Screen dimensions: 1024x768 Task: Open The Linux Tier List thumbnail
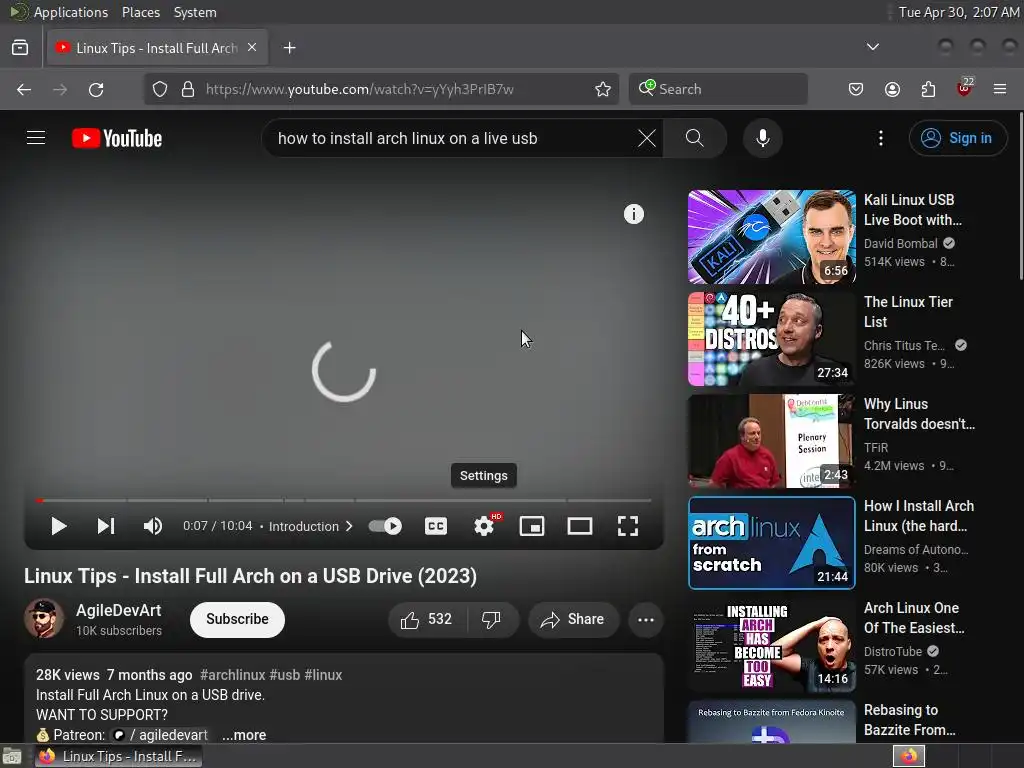pos(771,339)
